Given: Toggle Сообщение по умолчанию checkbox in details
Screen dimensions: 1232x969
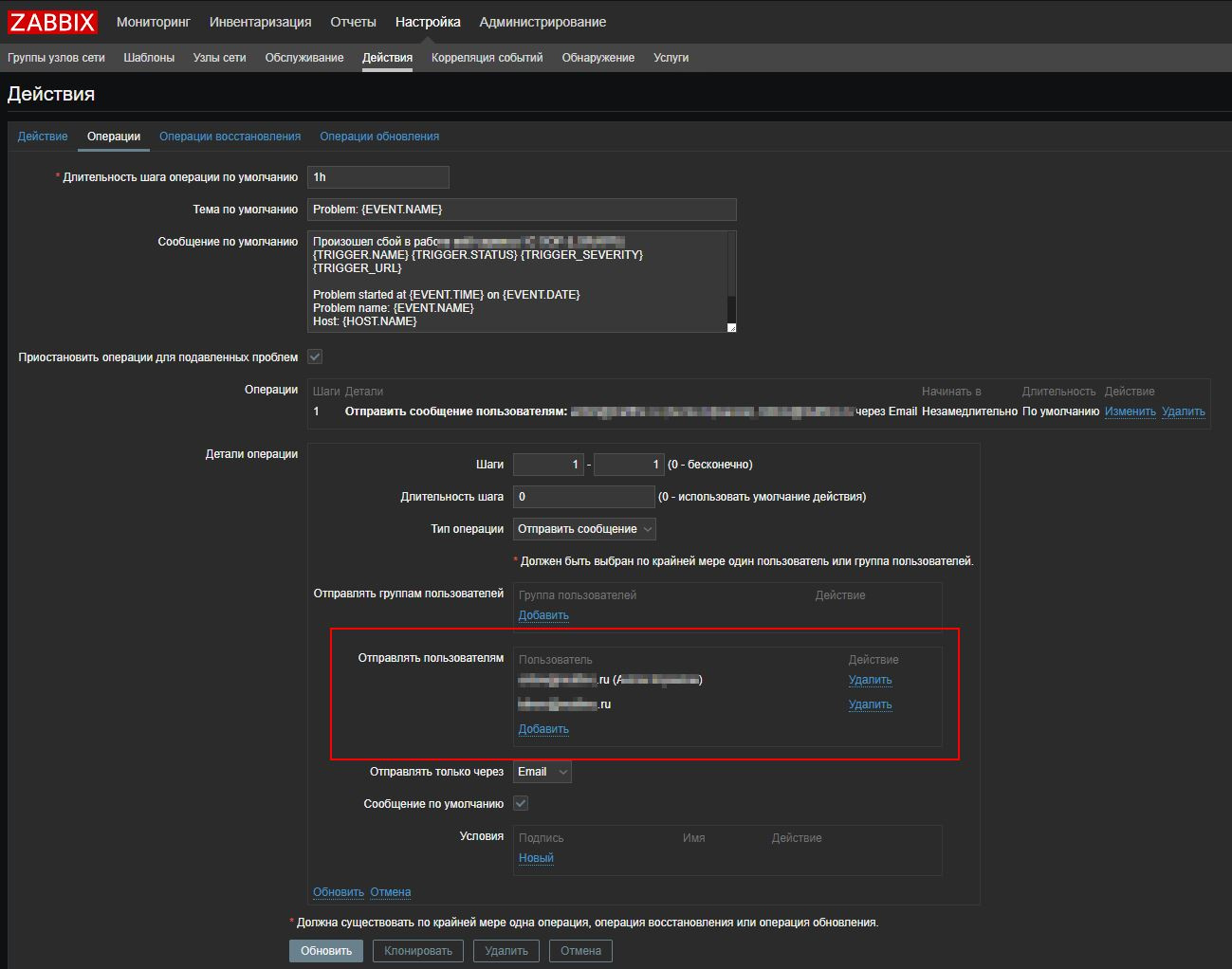Looking at the screenshot, I should click(x=521, y=803).
